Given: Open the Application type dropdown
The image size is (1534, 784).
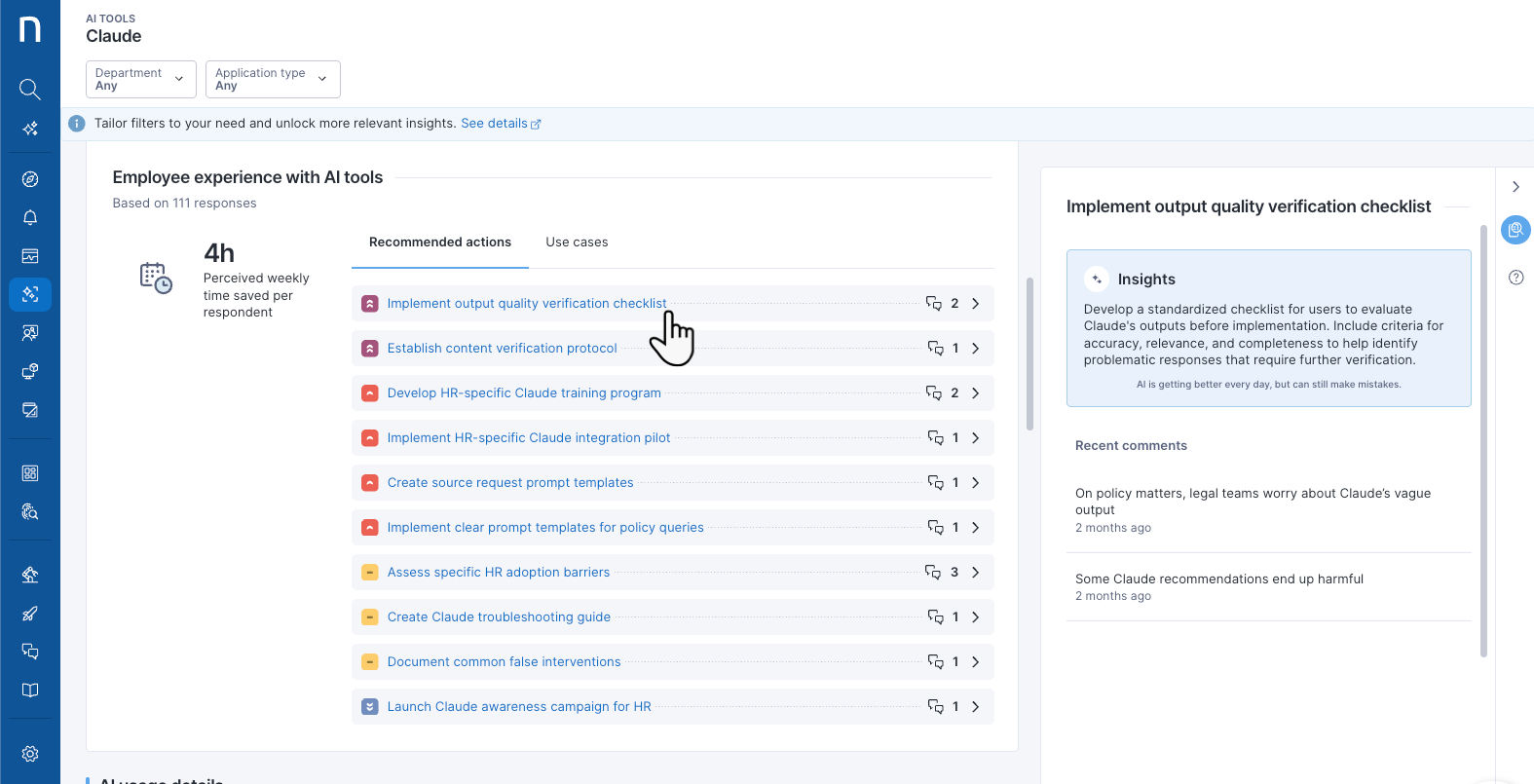Looking at the screenshot, I should pos(272,80).
